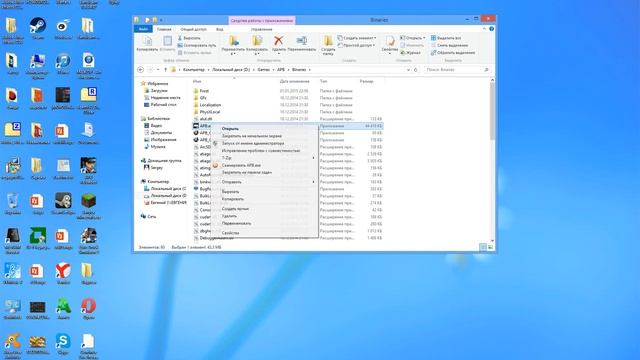Switch to Главная (Home) tab

164,29
